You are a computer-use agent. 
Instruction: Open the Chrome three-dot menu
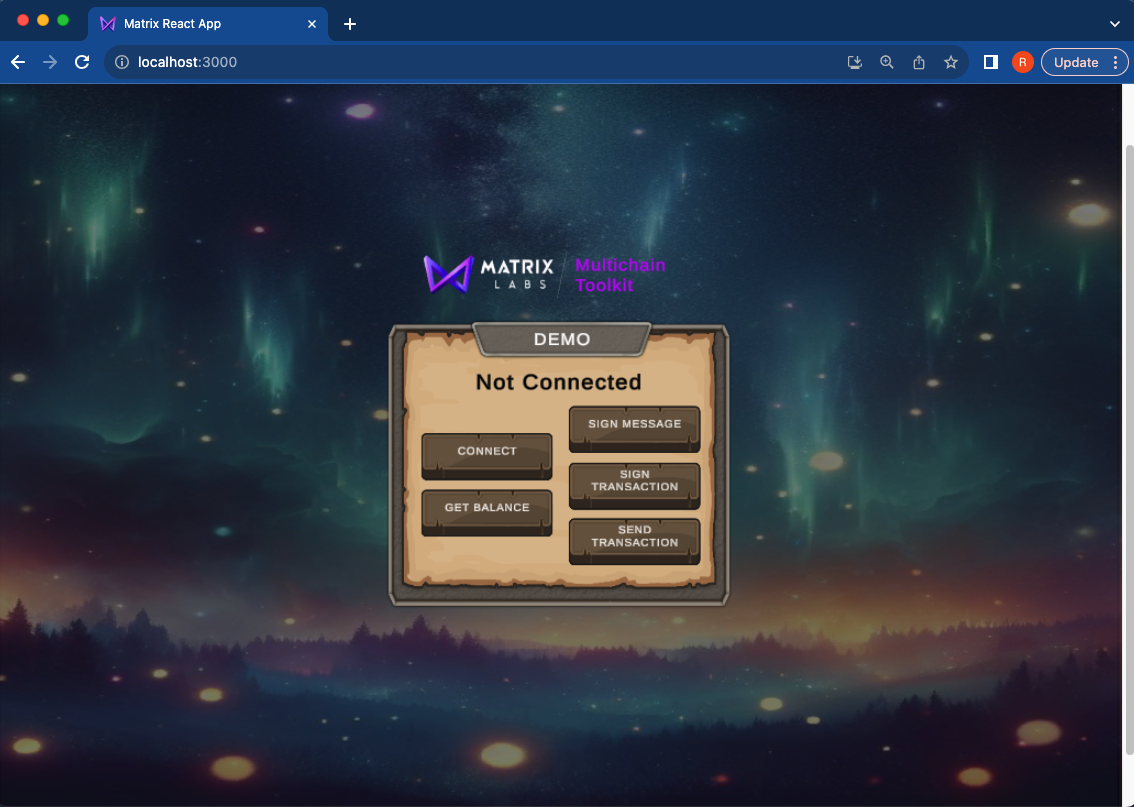1116,62
